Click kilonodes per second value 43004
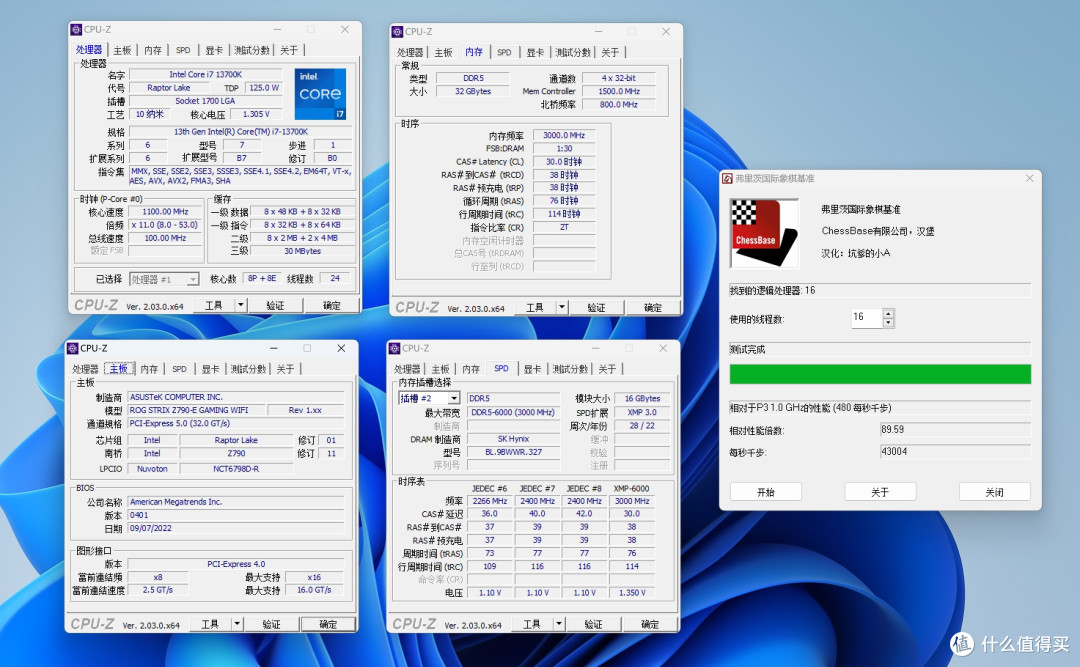Viewport: 1080px width, 667px height. point(955,452)
